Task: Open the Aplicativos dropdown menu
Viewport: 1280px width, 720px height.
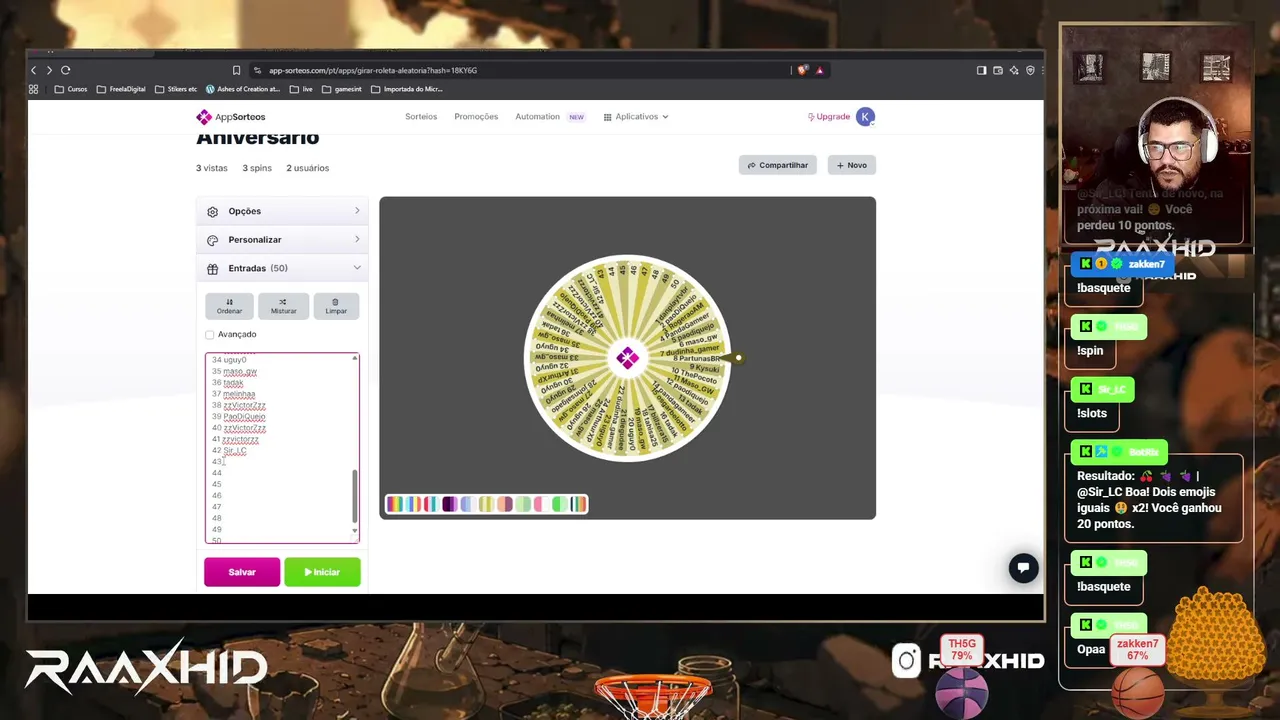Action: 636,117
